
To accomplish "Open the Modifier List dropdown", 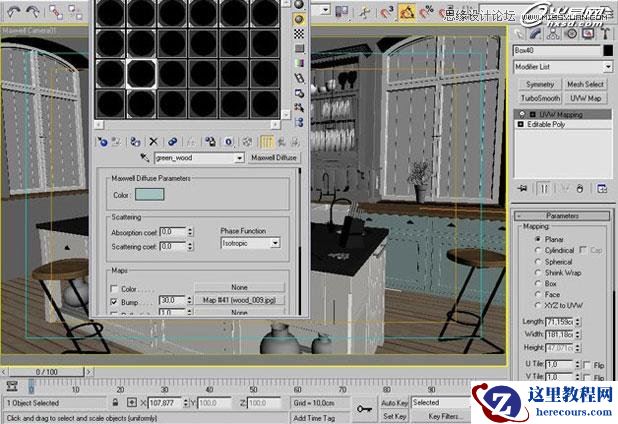I will pyautogui.click(x=607, y=67).
